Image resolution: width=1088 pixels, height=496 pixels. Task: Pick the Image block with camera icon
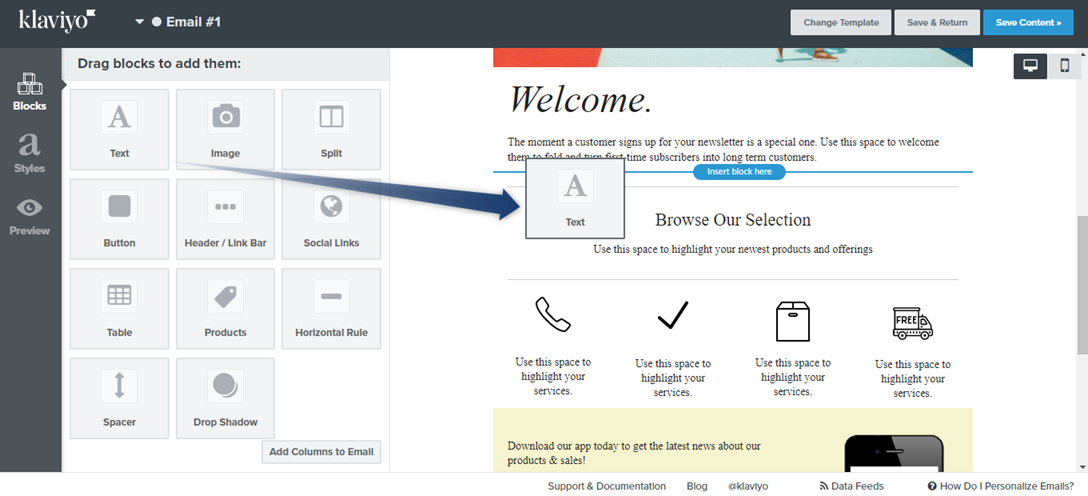point(226,129)
